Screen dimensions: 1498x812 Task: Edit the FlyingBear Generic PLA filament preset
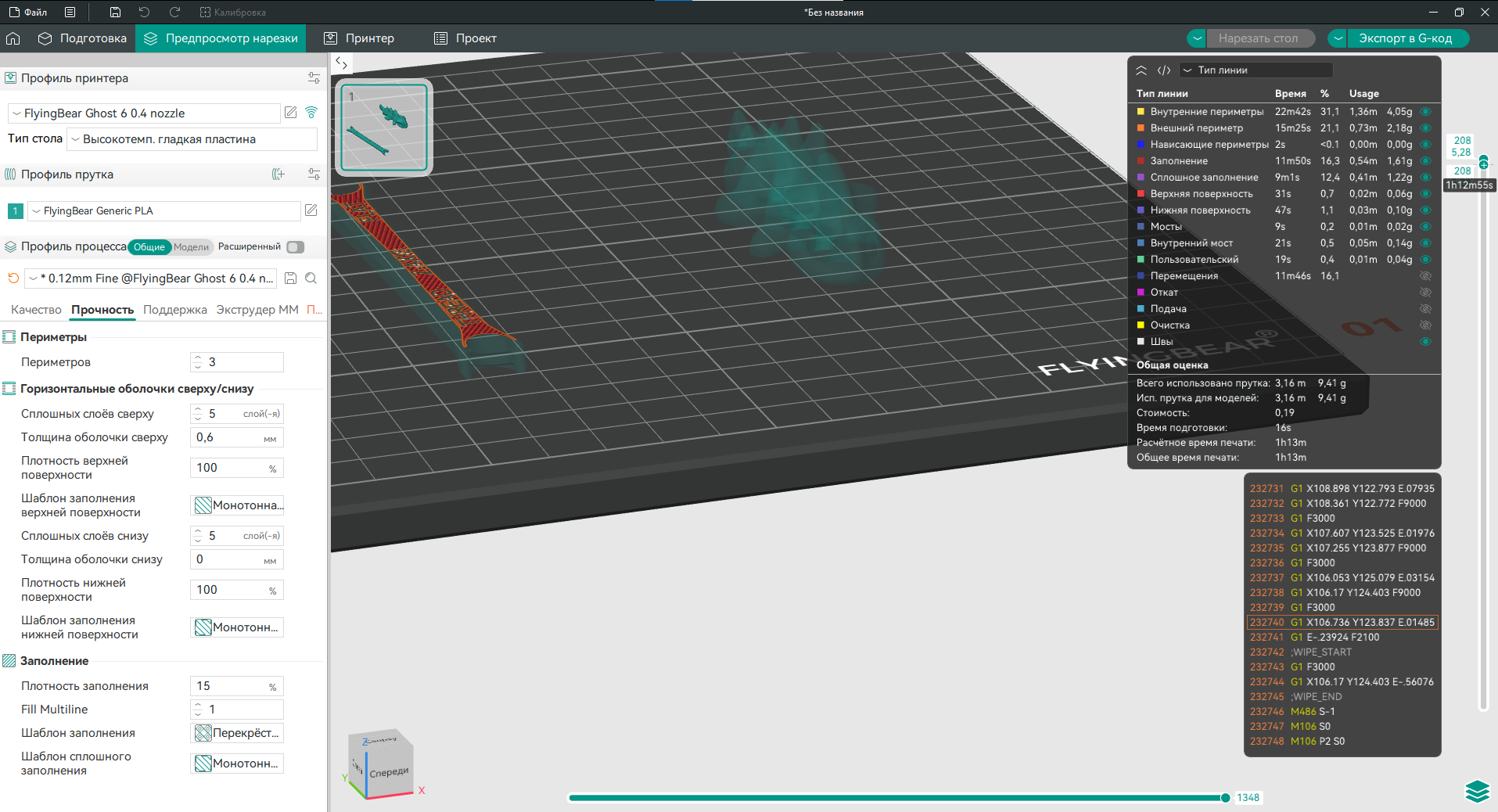(x=311, y=210)
